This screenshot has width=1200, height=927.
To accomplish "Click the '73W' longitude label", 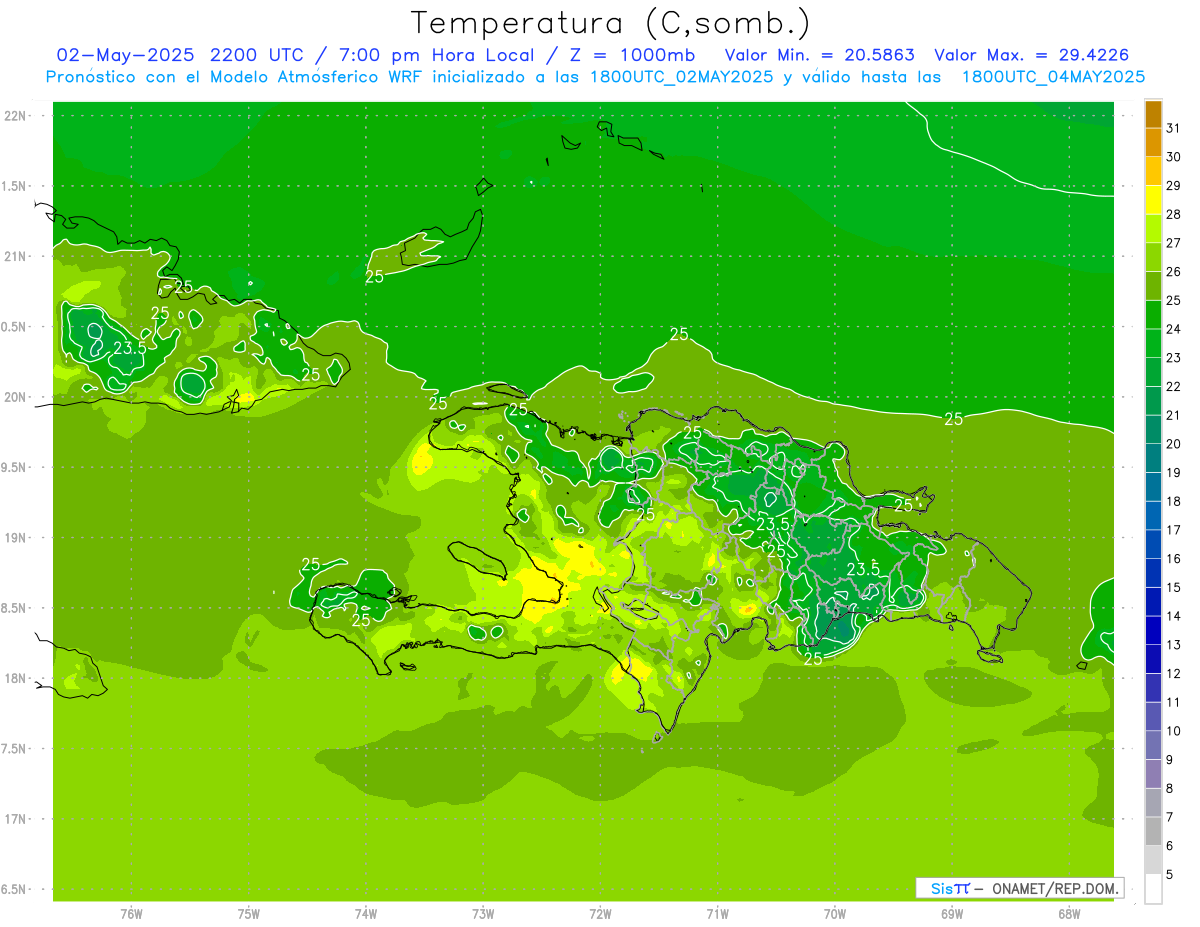I will [x=483, y=913].
